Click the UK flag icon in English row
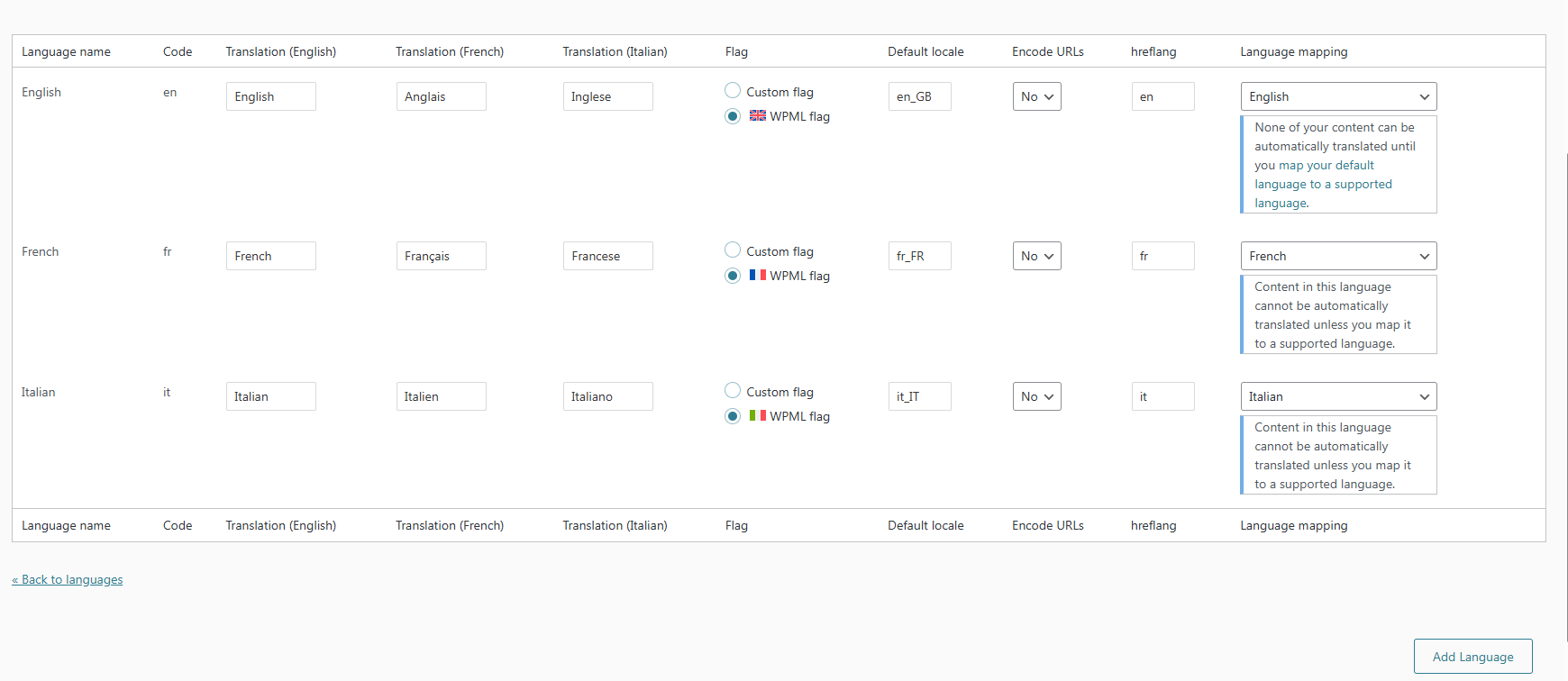 758,116
